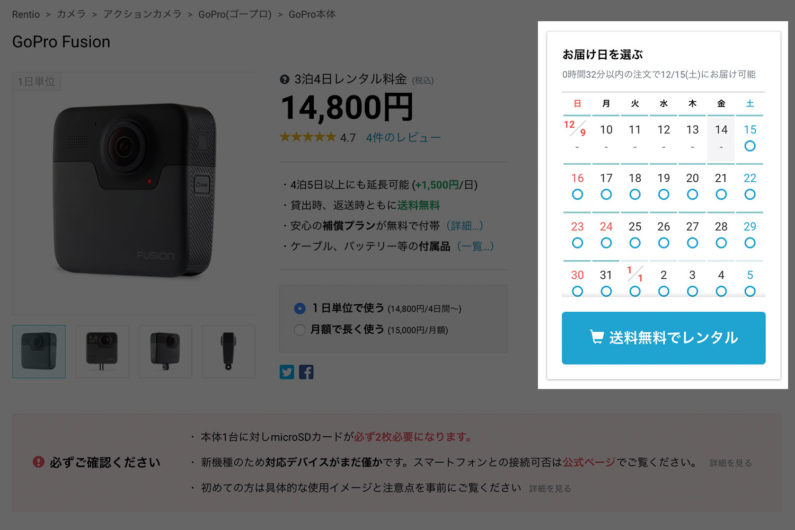Select 月額で長く使う radio option
Image resolution: width=795 pixels, height=530 pixels.
[300, 330]
